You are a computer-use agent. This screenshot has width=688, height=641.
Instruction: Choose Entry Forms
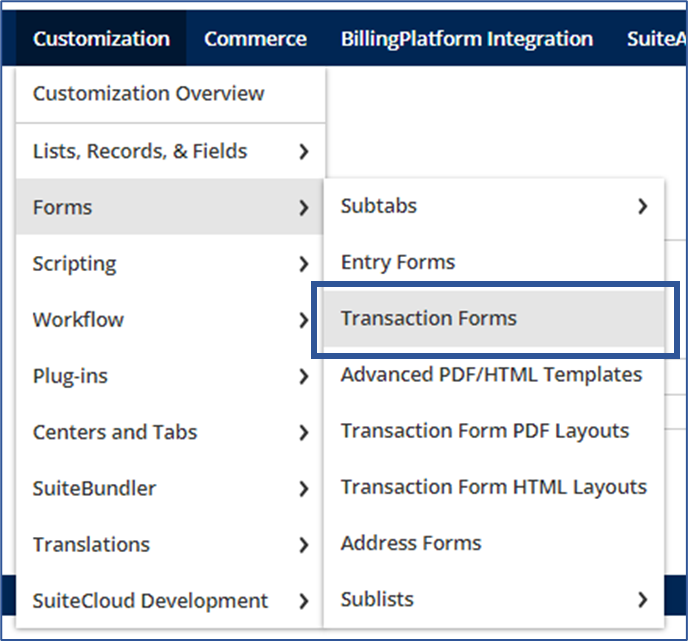pos(494,262)
